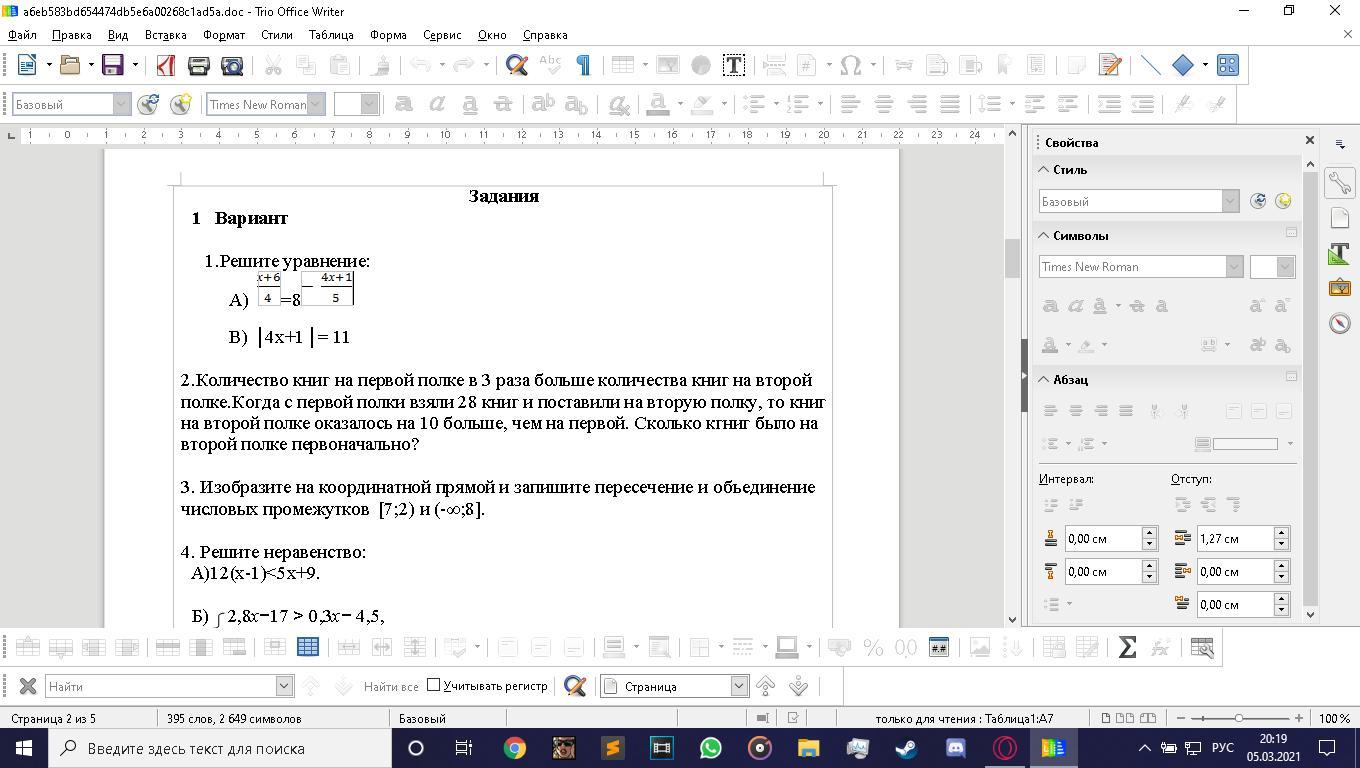1360x768 pixels.
Task: Insert a text box
Action: coord(733,65)
